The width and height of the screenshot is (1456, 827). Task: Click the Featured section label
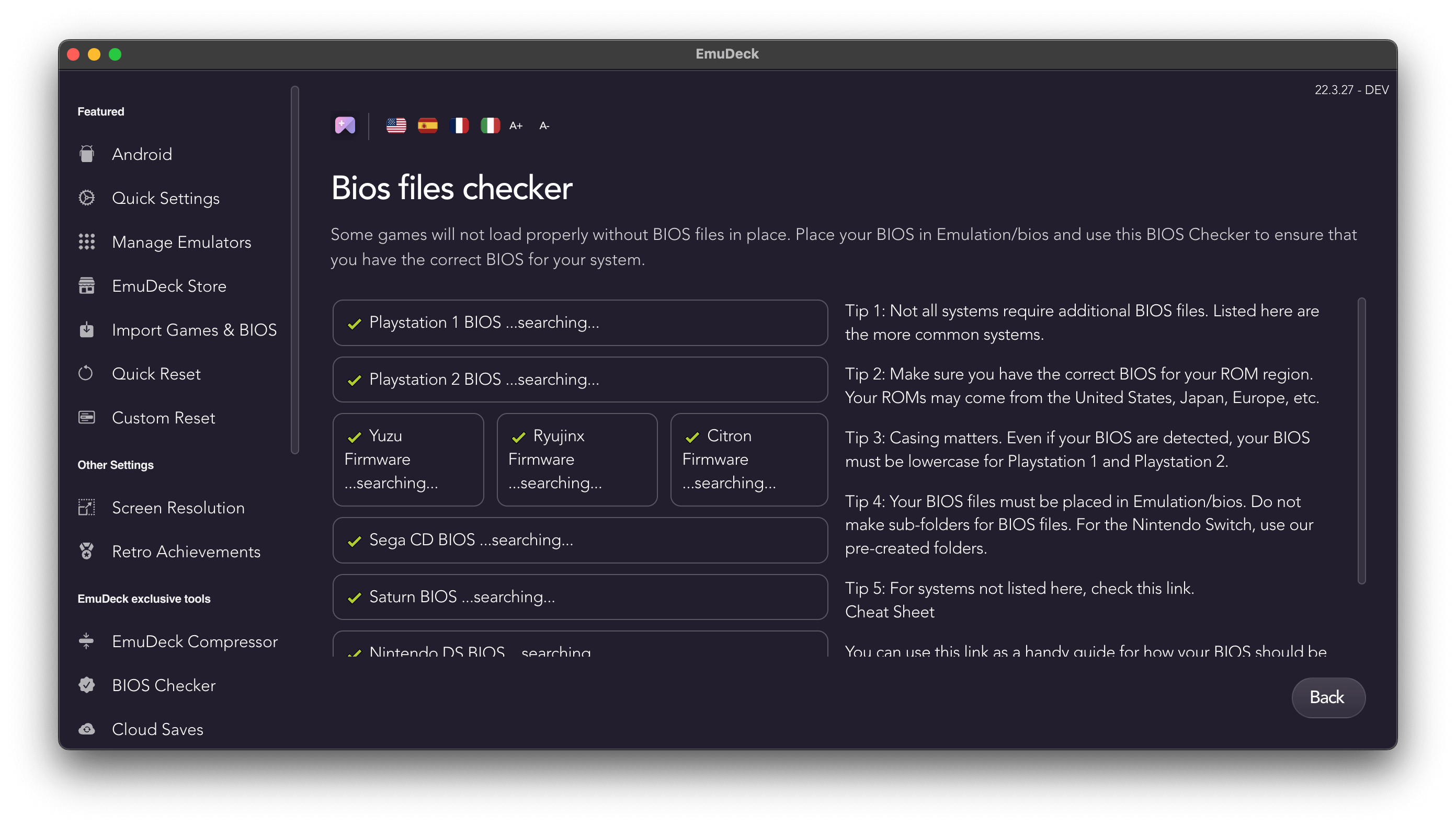coord(100,111)
